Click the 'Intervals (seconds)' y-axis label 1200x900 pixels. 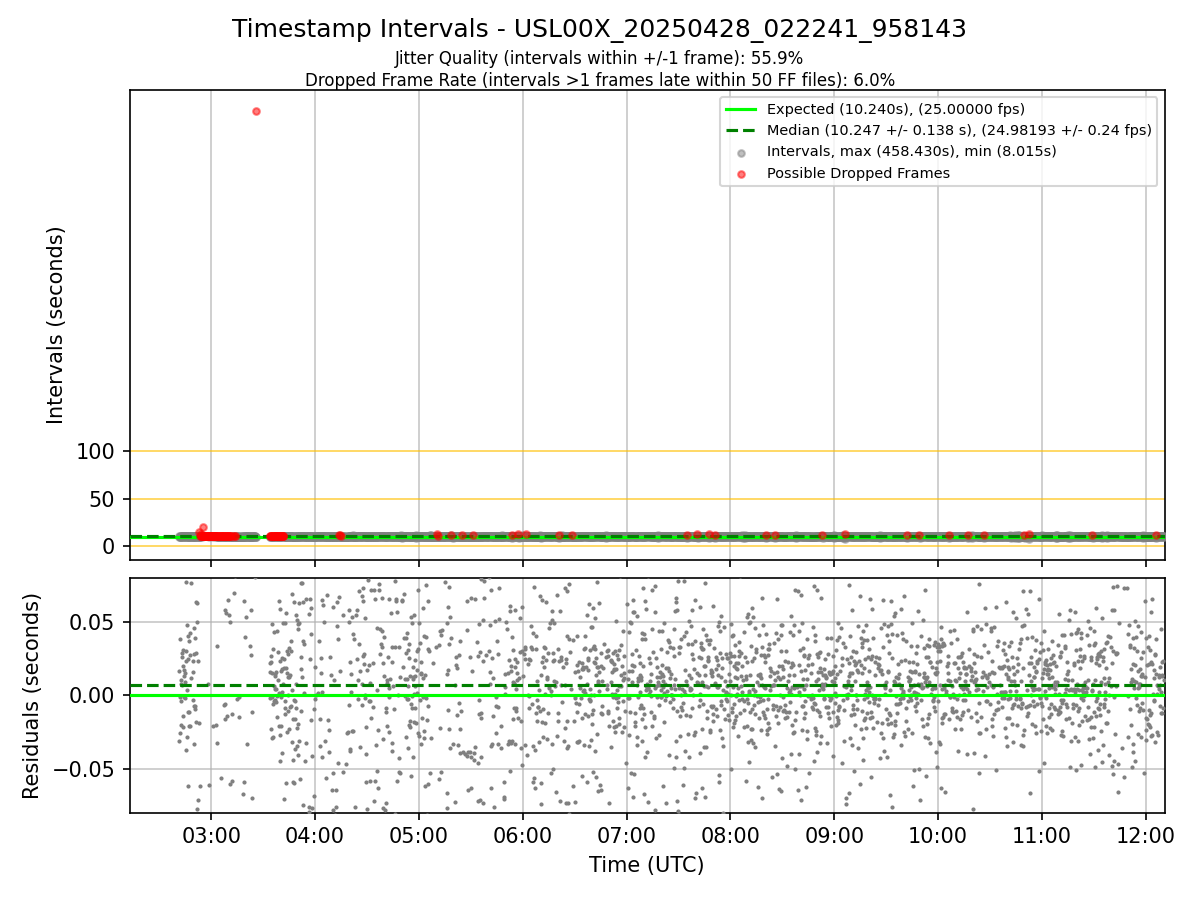(x=56, y=324)
